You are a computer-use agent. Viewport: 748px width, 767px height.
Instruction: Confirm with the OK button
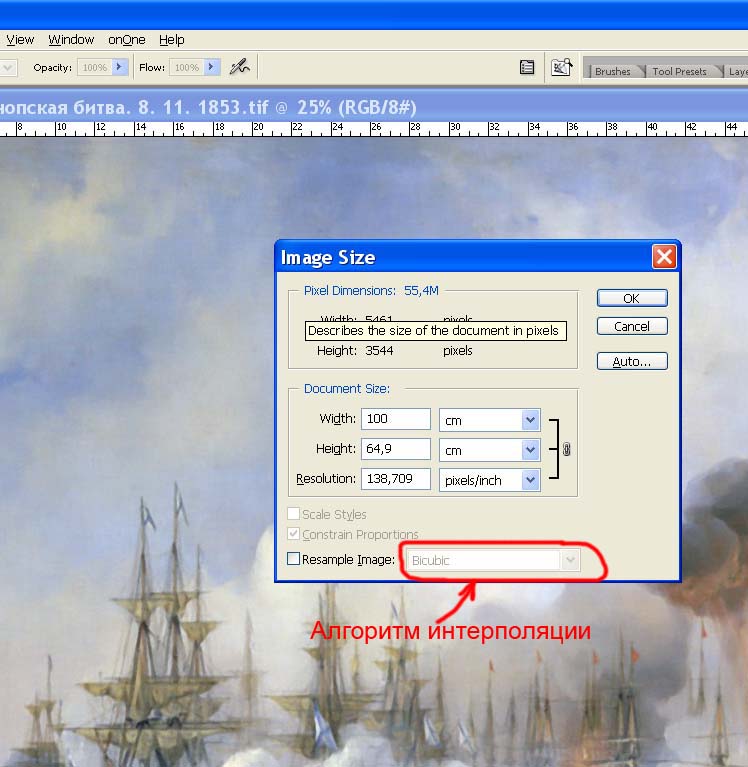(632, 298)
